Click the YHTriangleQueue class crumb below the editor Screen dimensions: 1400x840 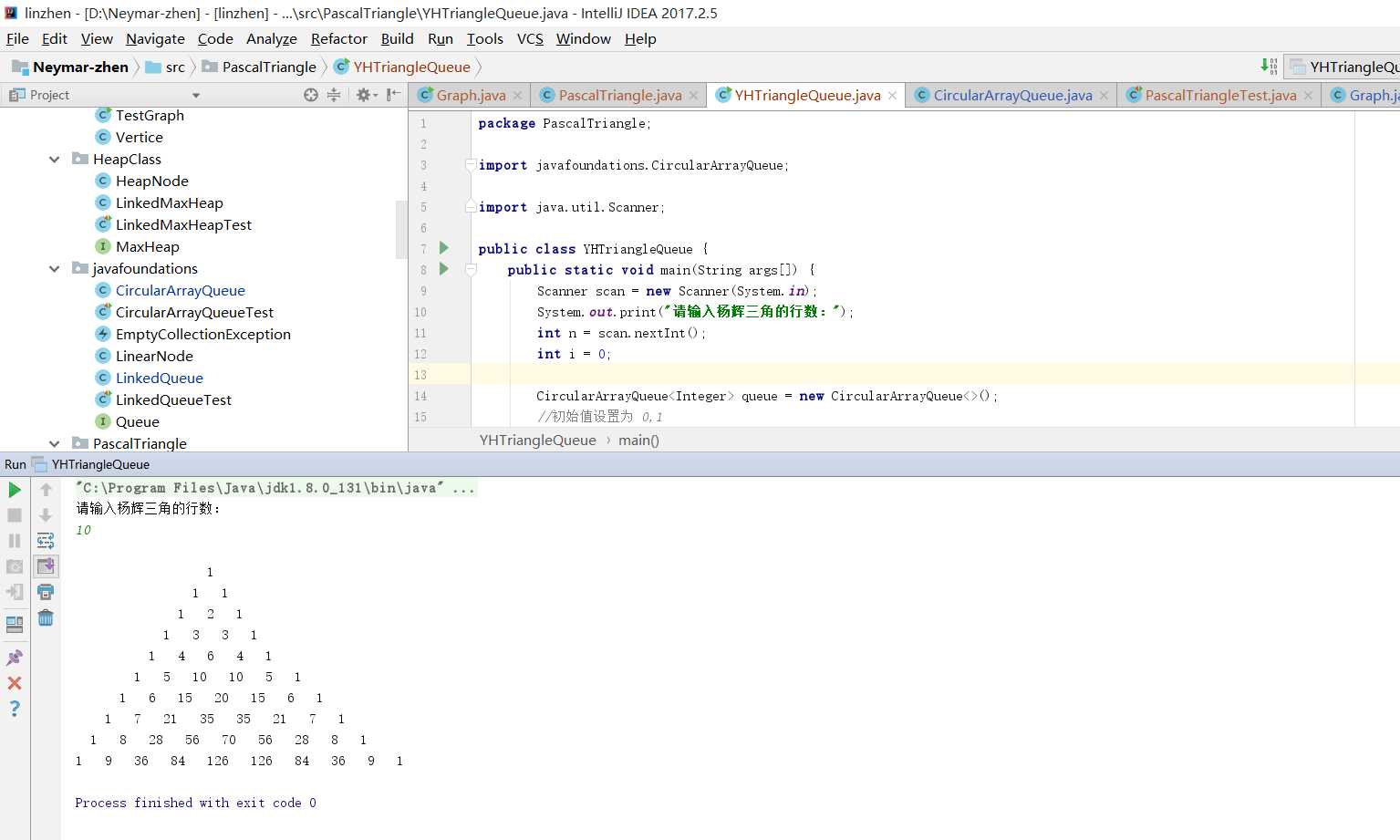coord(537,440)
